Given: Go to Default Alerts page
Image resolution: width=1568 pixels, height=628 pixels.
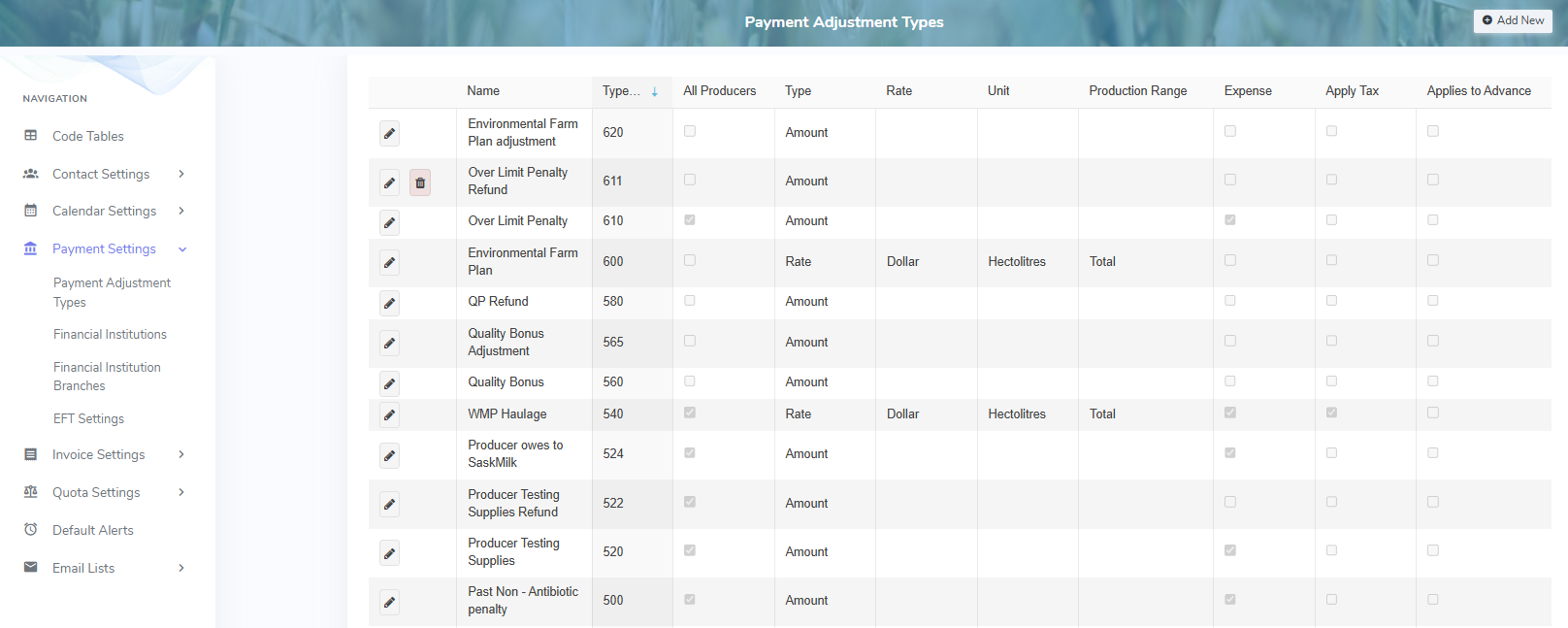Looking at the screenshot, I should [x=93, y=530].
